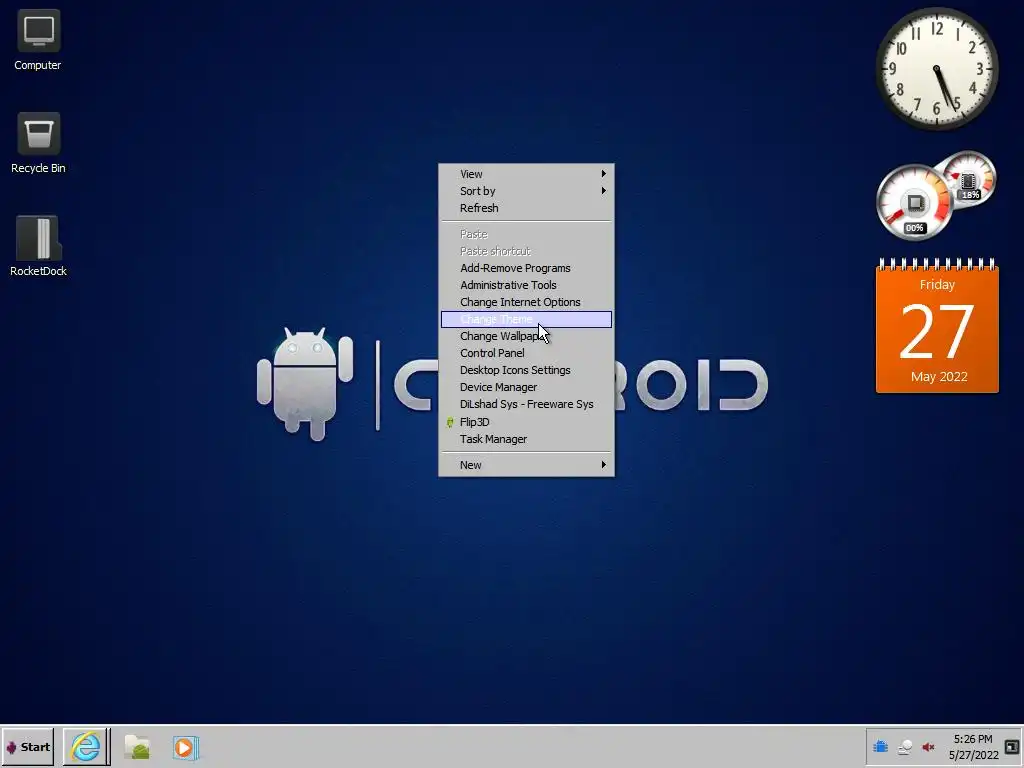Select Change Internet Options
Viewport: 1024px width, 768px height.
click(526, 302)
